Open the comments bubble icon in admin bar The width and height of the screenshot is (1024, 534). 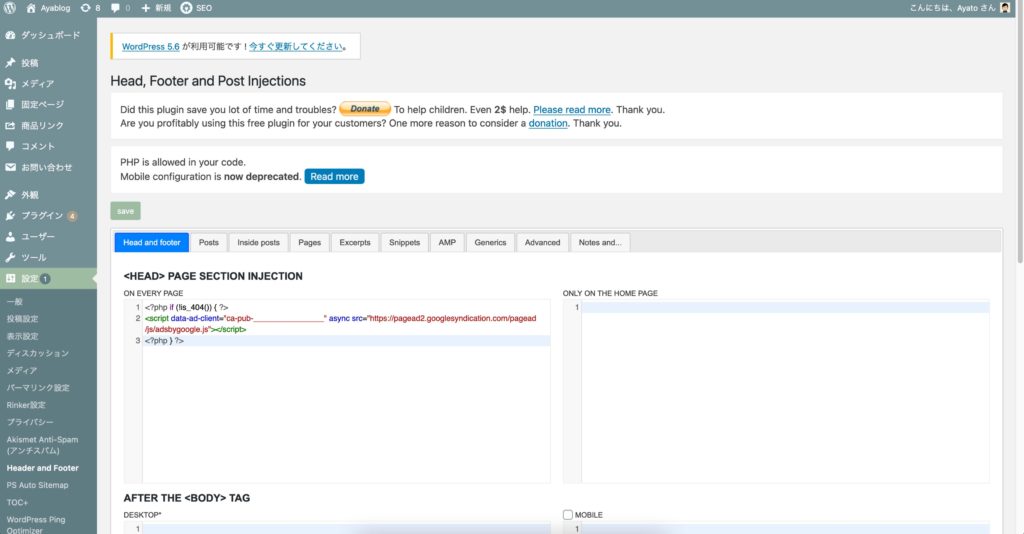coord(115,8)
